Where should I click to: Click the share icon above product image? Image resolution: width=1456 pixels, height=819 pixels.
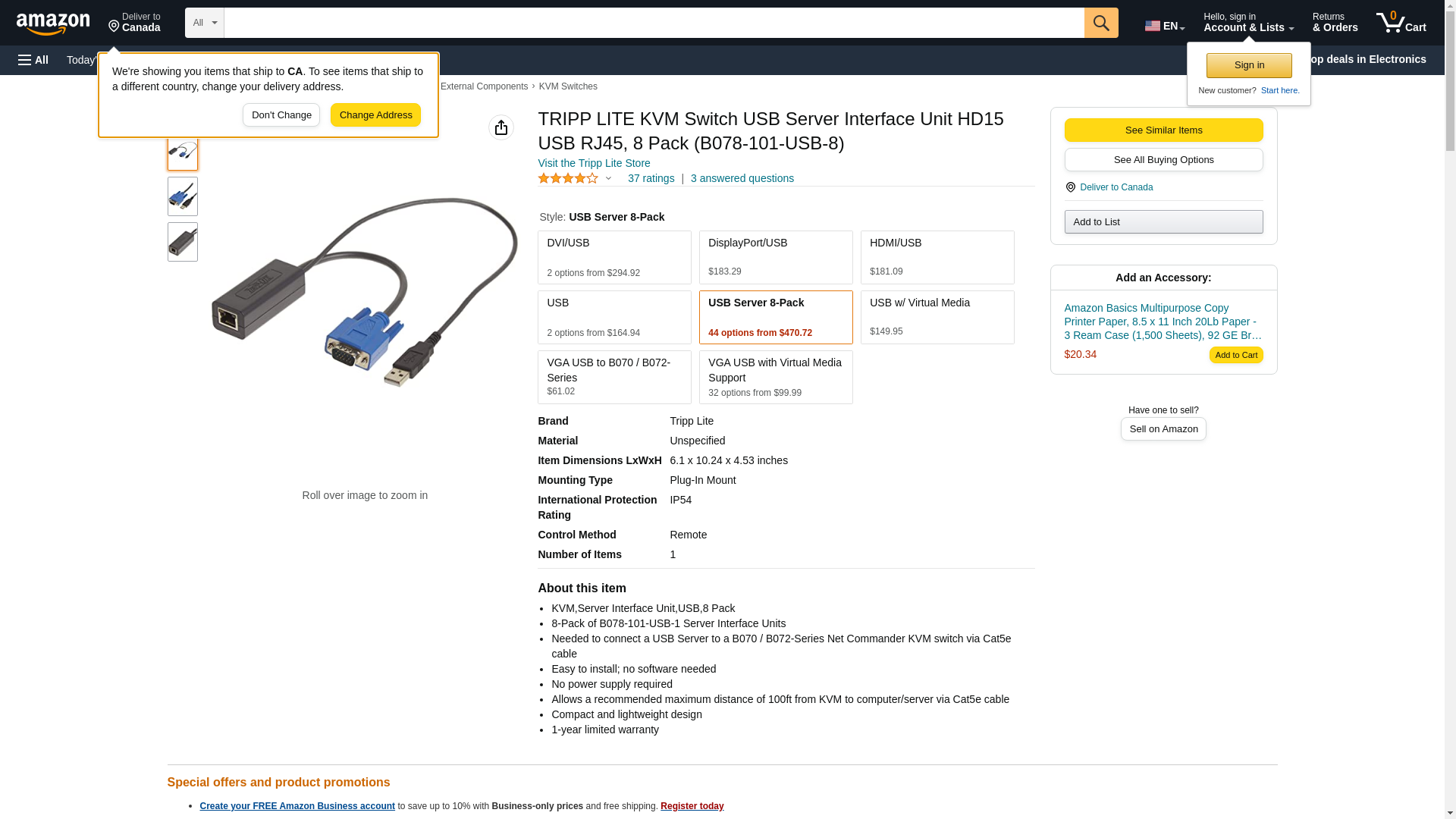[501, 127]
